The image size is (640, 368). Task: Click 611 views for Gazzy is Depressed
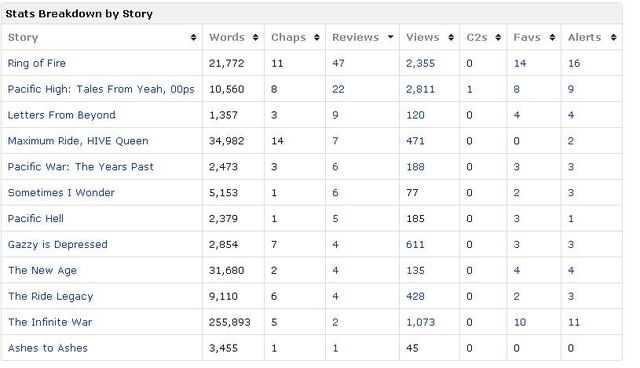(x=415, y=244)
